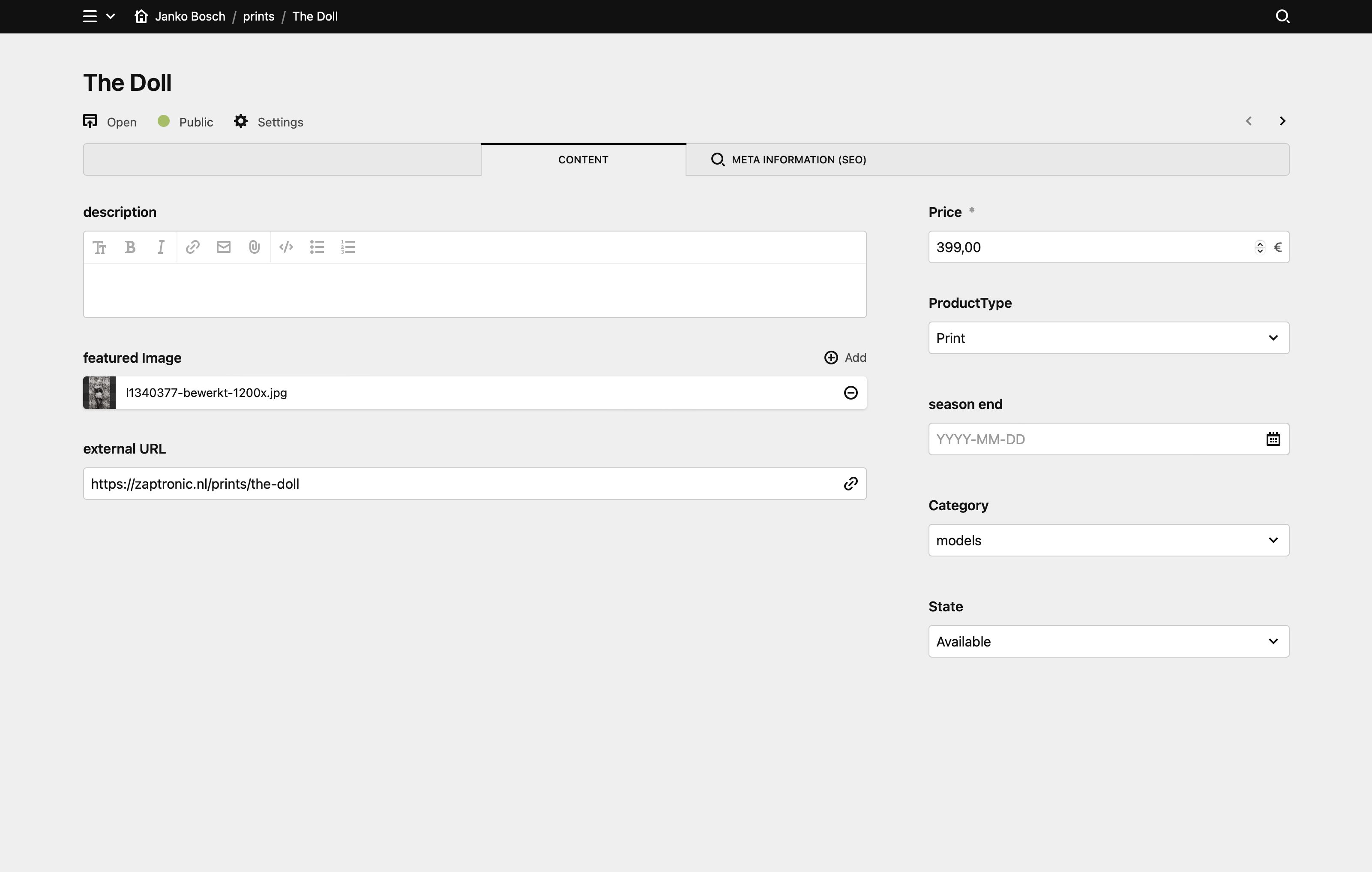This screenshot has height=872, width=1372.
Task: Adjust Price with stepper arrows
Action: pos(1260,247)
